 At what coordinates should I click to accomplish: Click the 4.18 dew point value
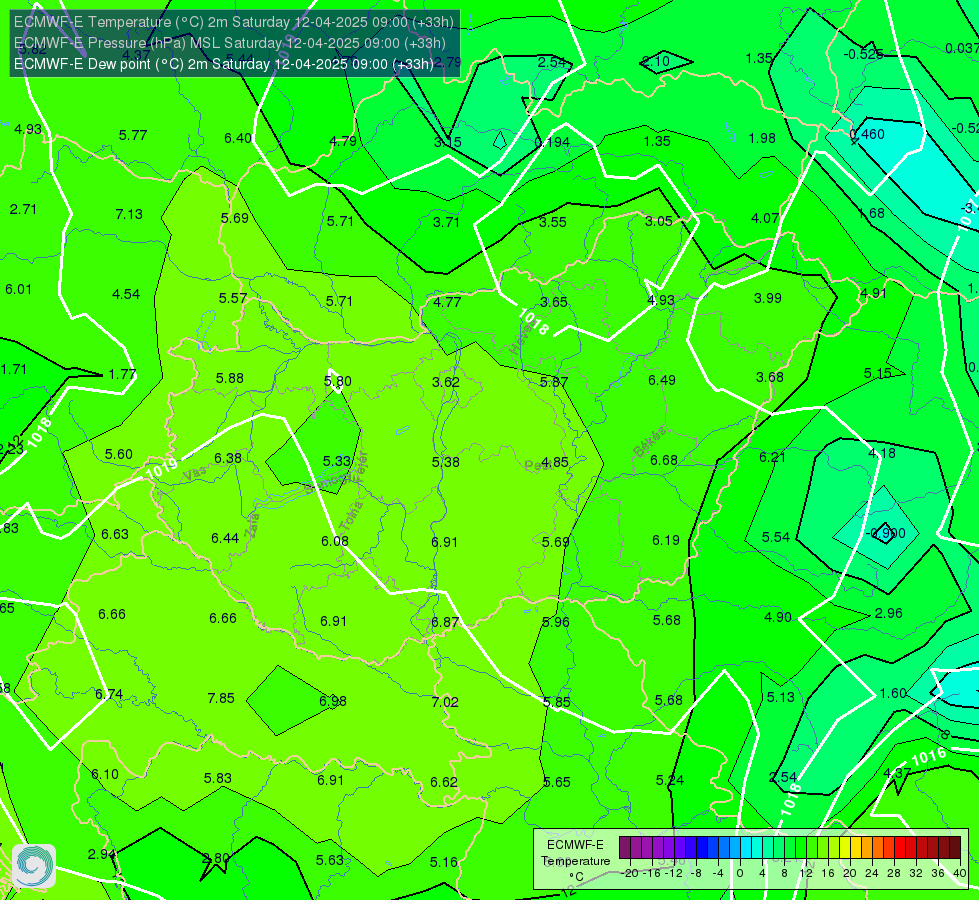click(x=882, y=453)
